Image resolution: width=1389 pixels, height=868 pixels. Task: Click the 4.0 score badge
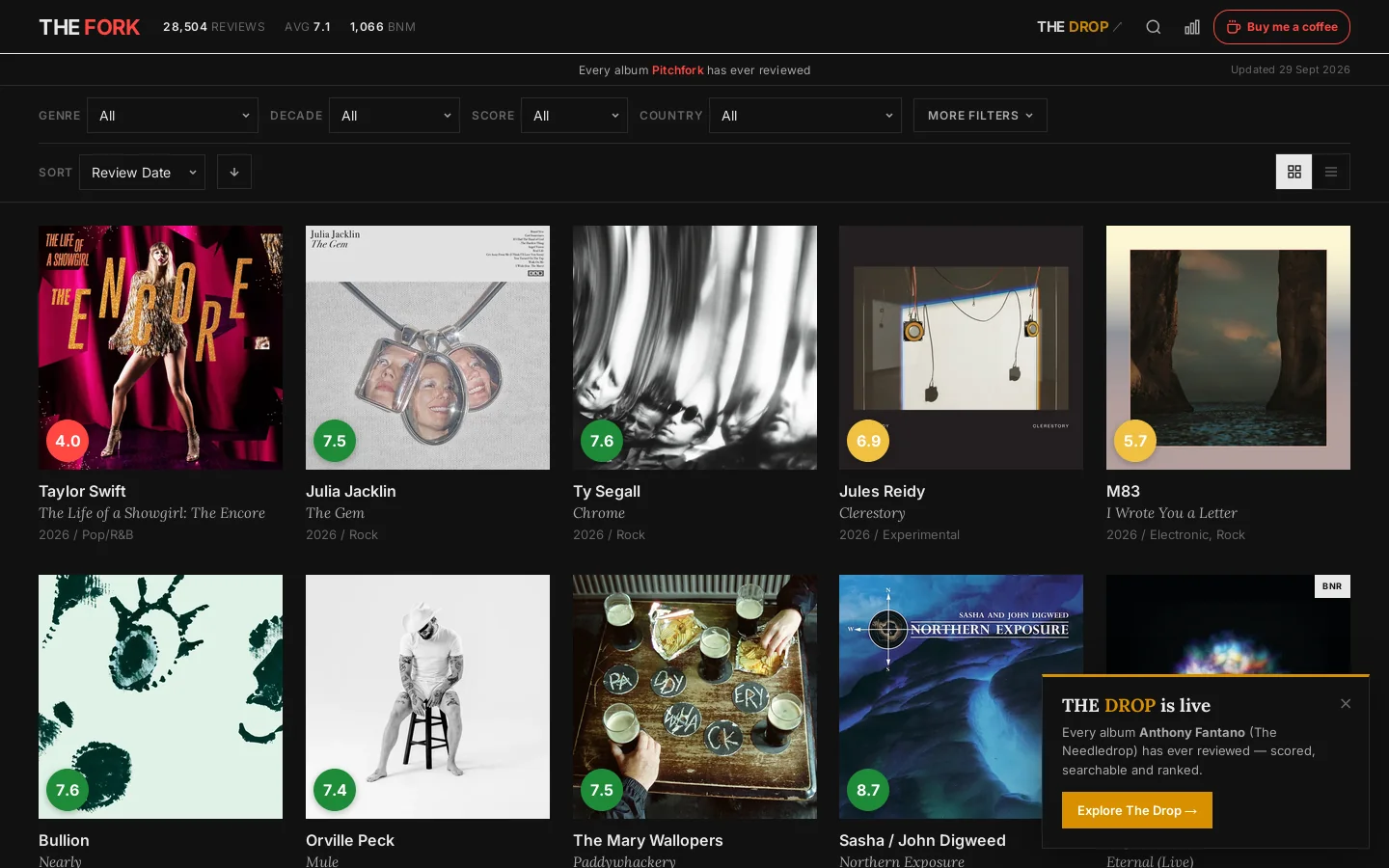(x=68, y=441)
